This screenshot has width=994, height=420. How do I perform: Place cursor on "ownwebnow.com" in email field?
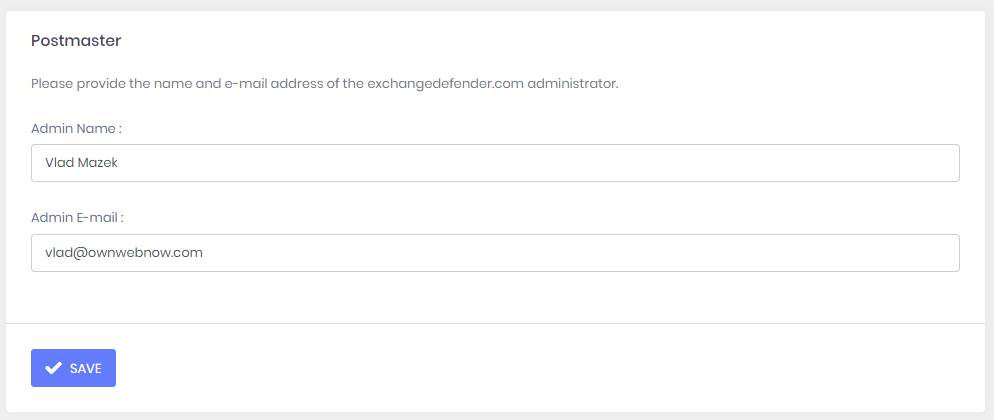coord(156,253)
